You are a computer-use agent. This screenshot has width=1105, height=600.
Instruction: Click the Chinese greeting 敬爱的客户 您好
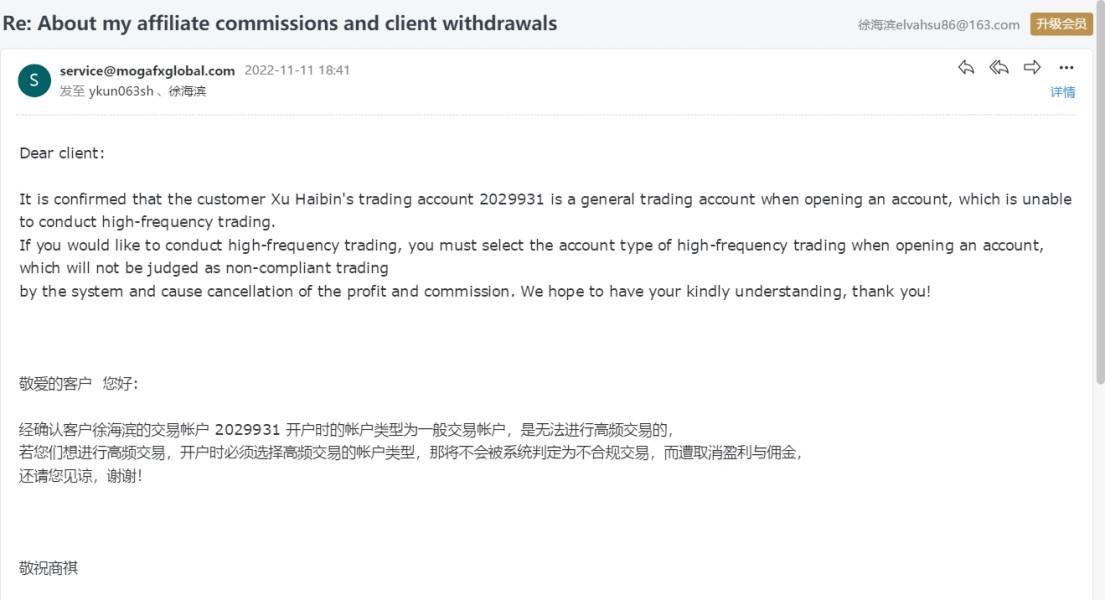[79, 383]
